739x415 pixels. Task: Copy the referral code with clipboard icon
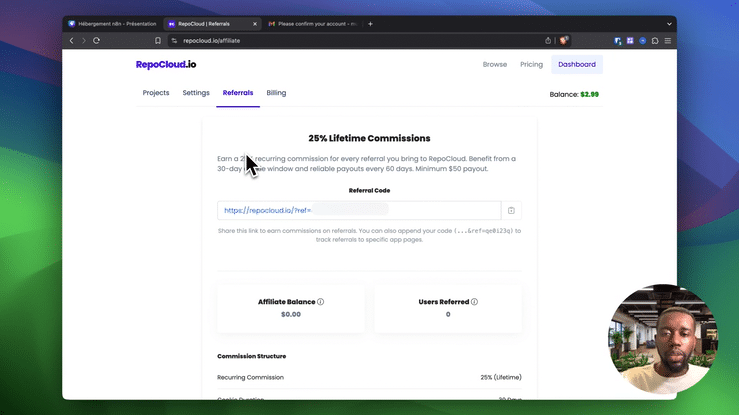[511, 211]
